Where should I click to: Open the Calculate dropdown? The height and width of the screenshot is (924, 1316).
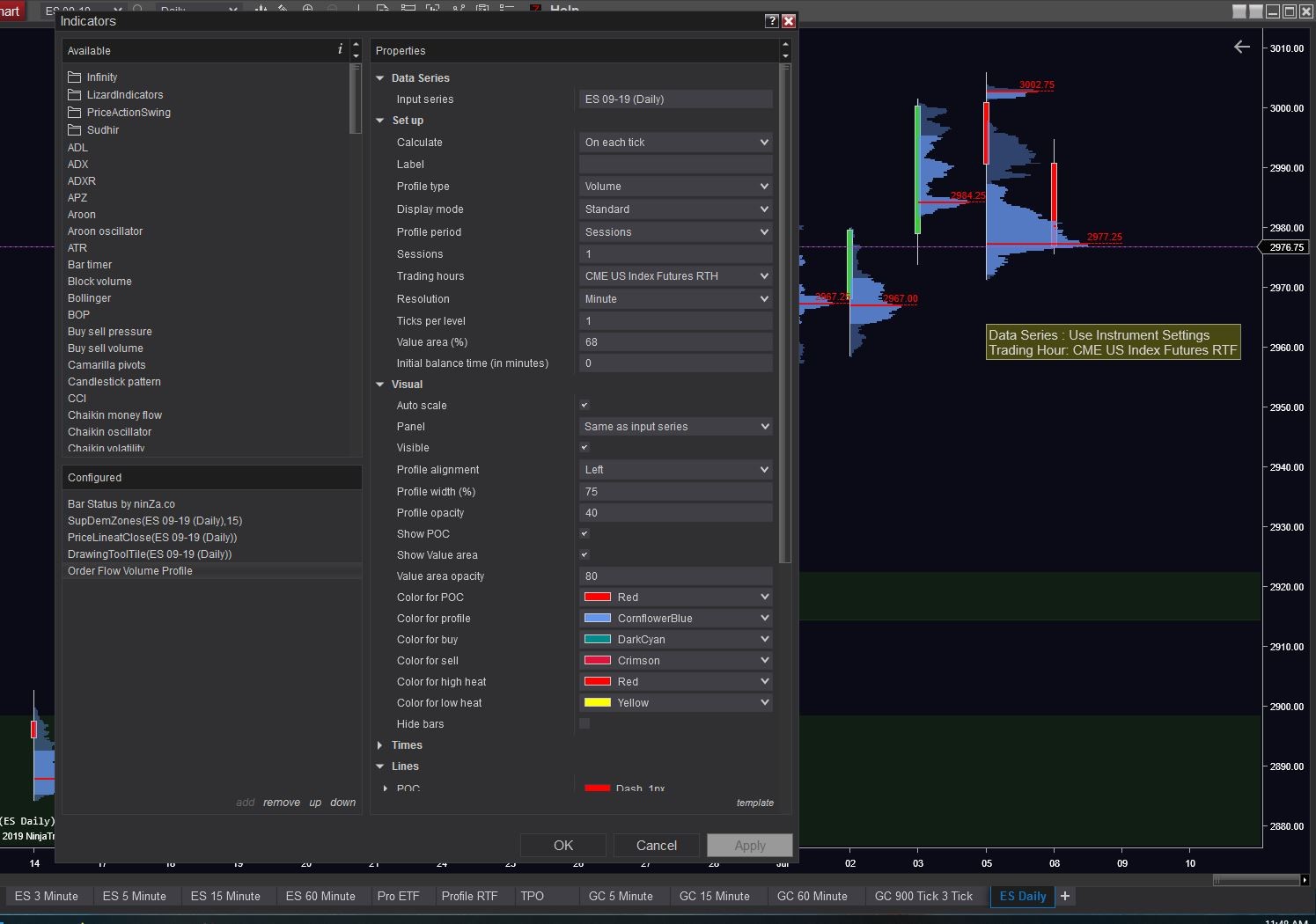click(x=676, y=143)
